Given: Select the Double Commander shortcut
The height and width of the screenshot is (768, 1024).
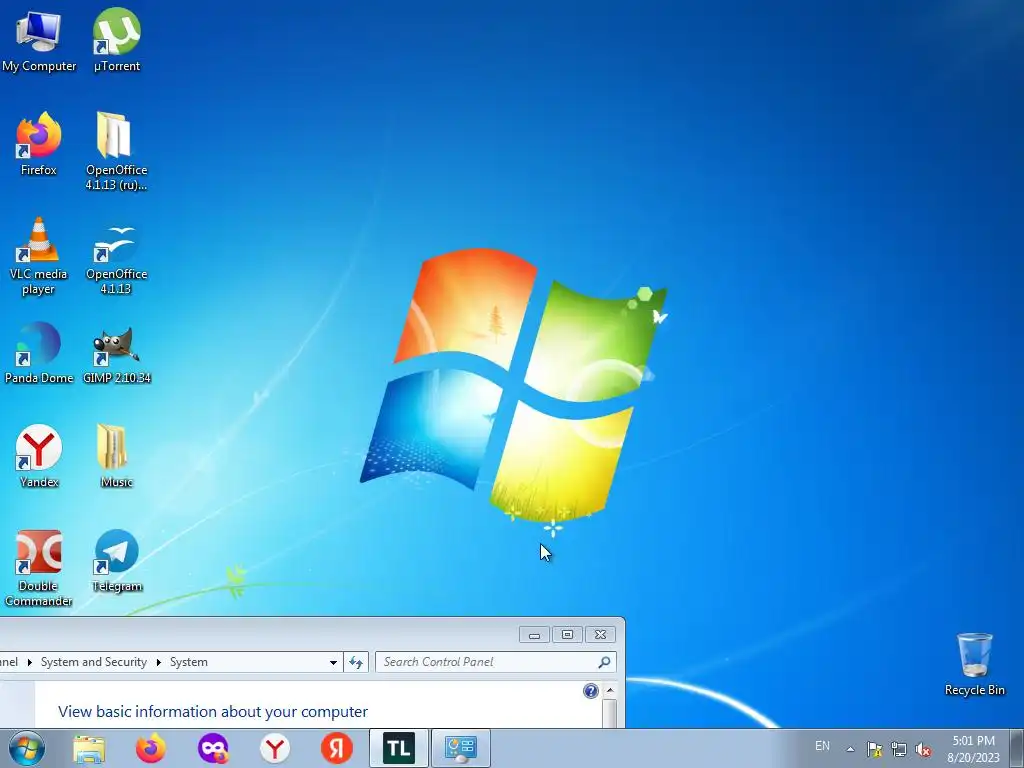Looking at the screenshot, I should click(39, 568).
